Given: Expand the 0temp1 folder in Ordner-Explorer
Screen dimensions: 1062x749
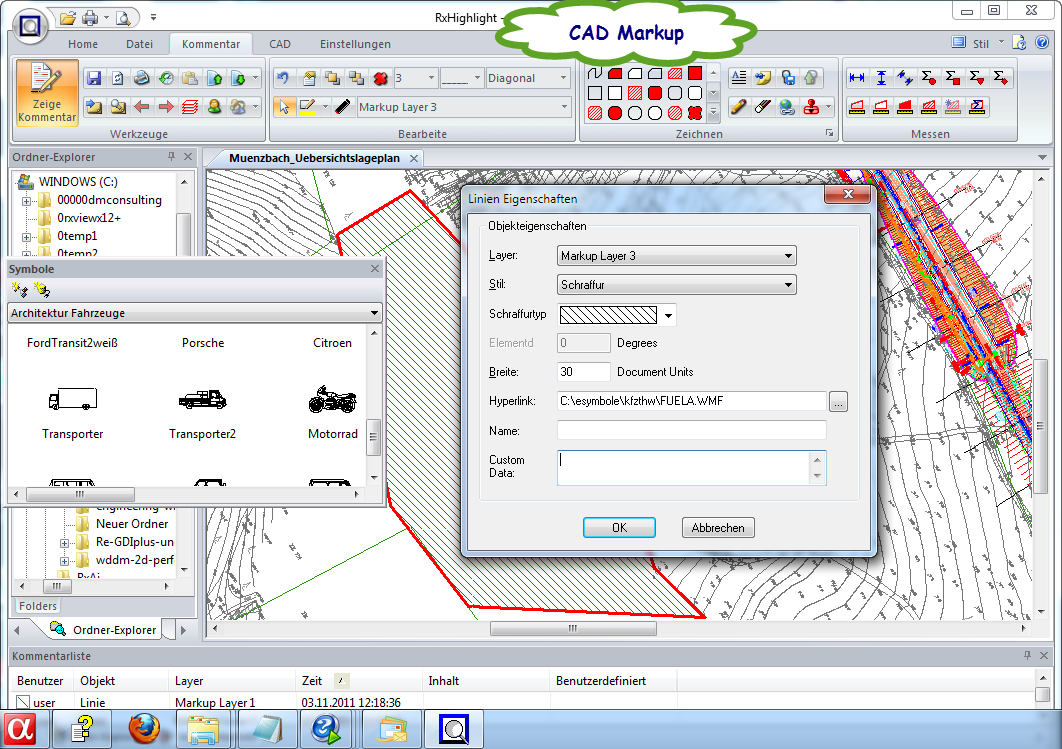Looking at the screenshot, I should coord(27,236).
